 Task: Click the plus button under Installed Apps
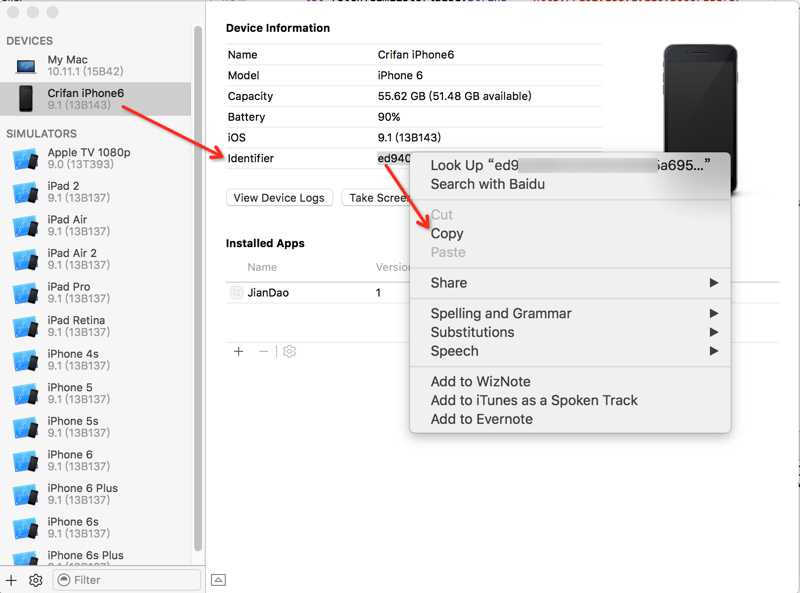coord(239,352)
